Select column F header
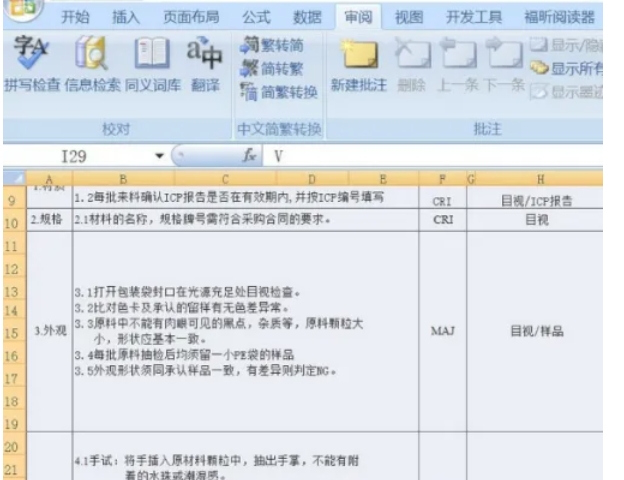 pos(442,179)
